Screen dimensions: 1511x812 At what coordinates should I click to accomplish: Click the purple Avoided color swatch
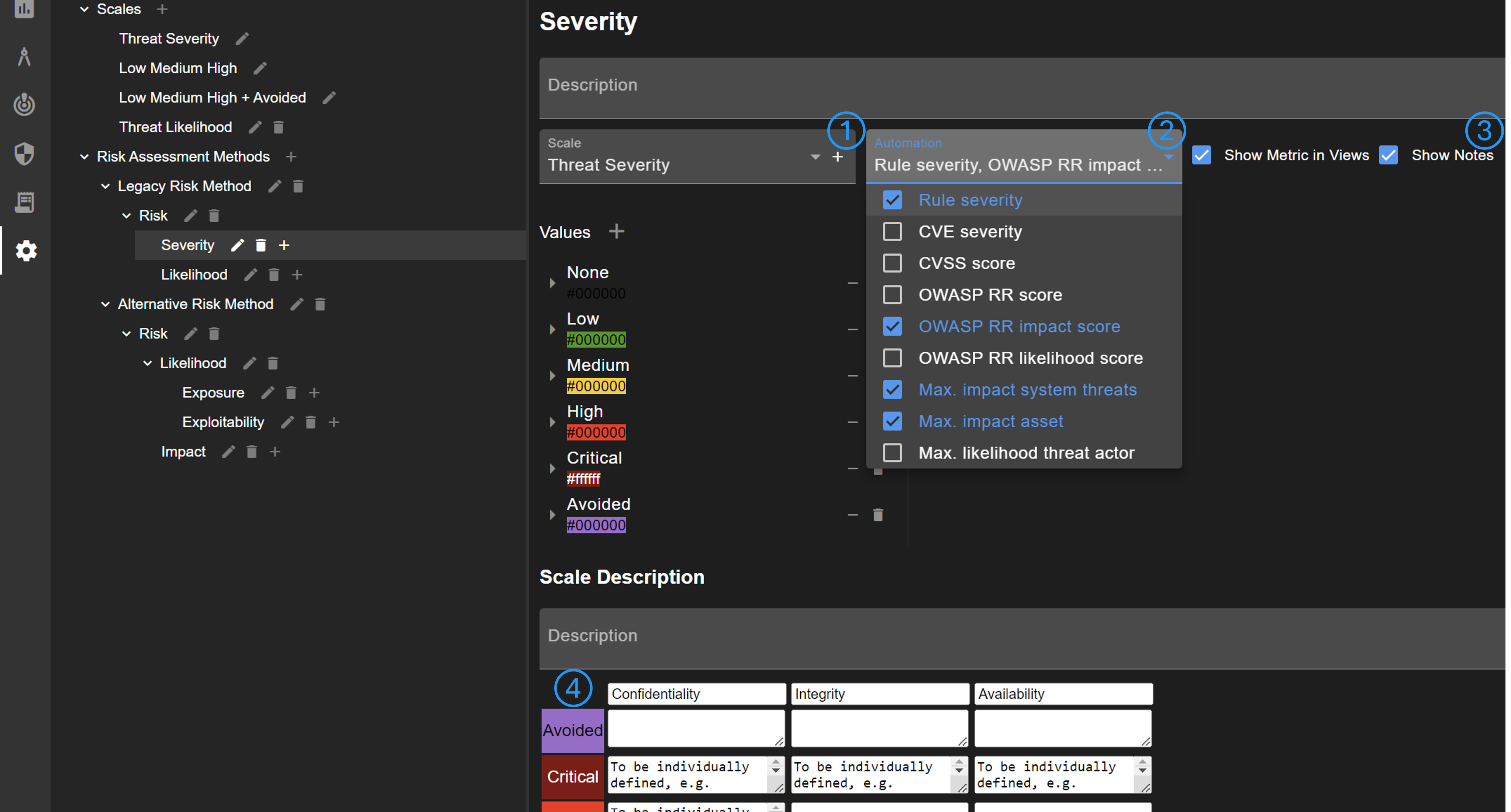click(x=596, y=525)
